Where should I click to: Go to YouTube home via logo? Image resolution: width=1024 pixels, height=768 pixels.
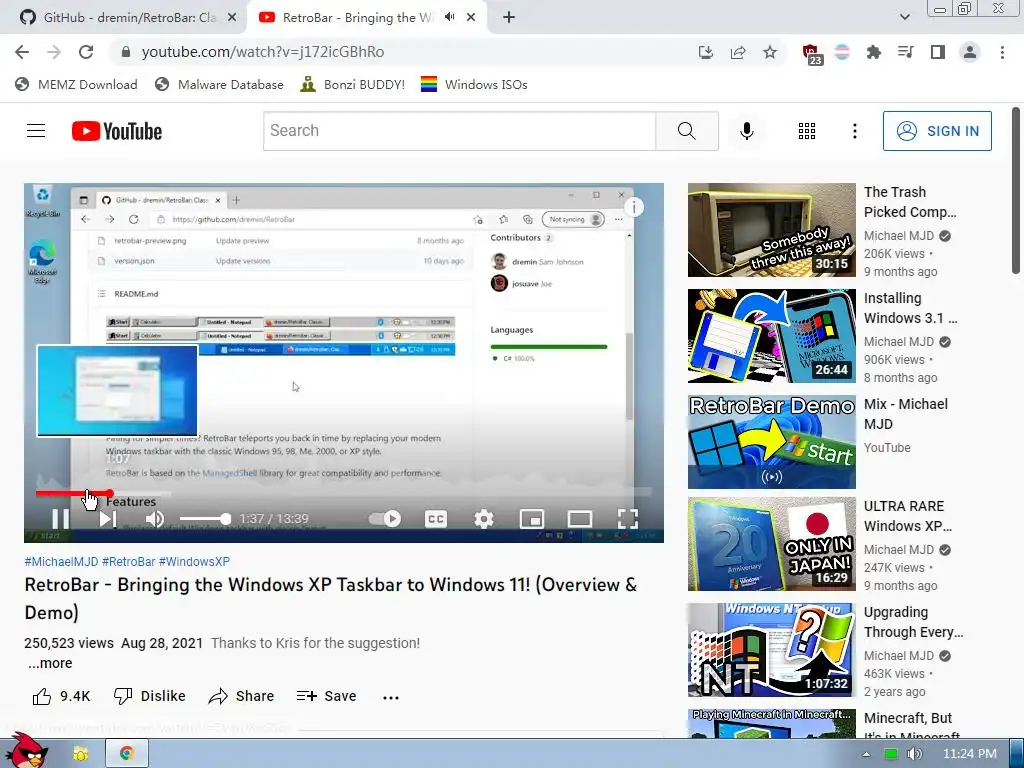[117, 131]
